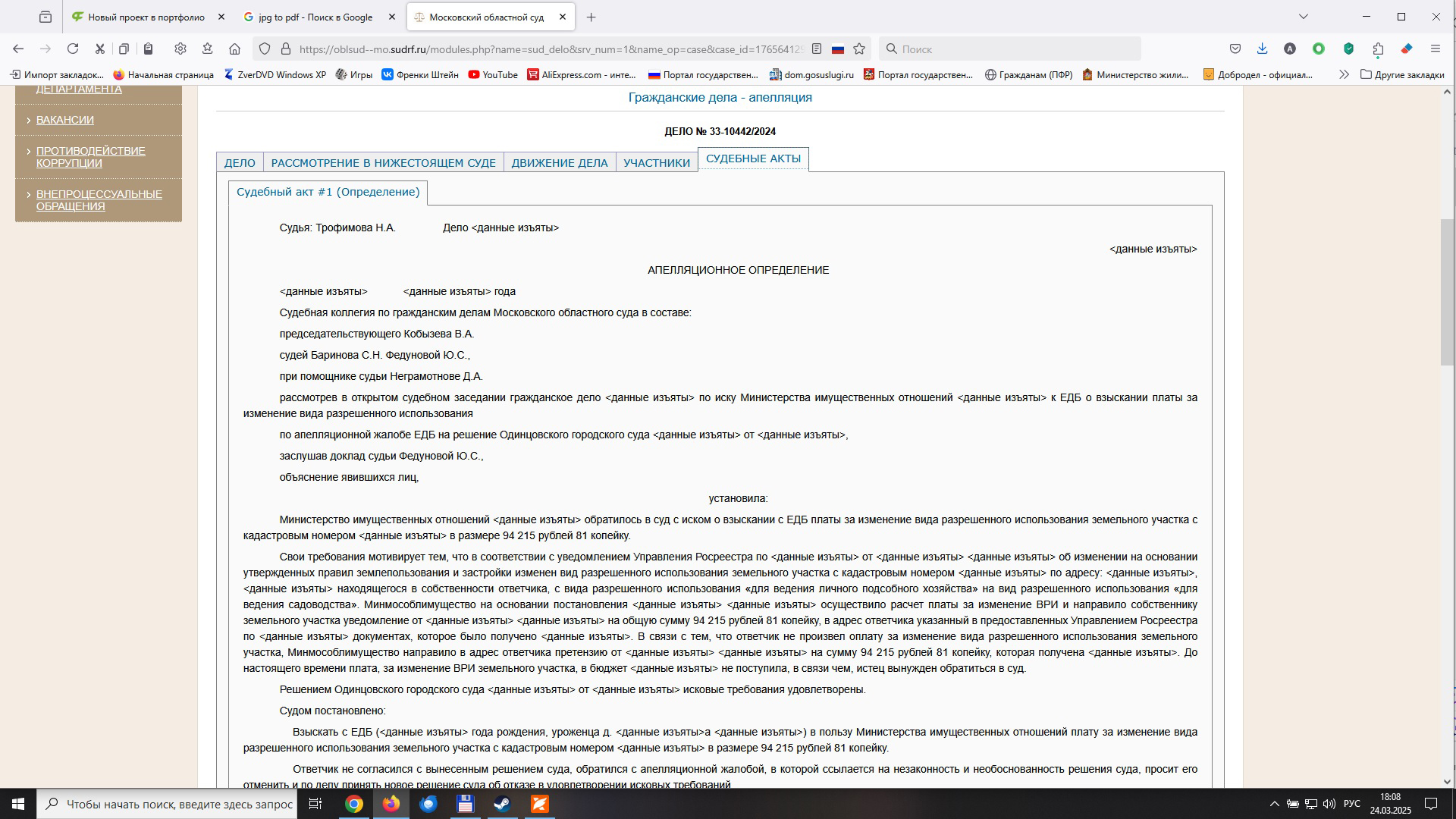Image resolution: width=1456 pixels, height=819 pixels.
Task: Open the AdGuard extension icon
Action: (x=1348, y=49)
